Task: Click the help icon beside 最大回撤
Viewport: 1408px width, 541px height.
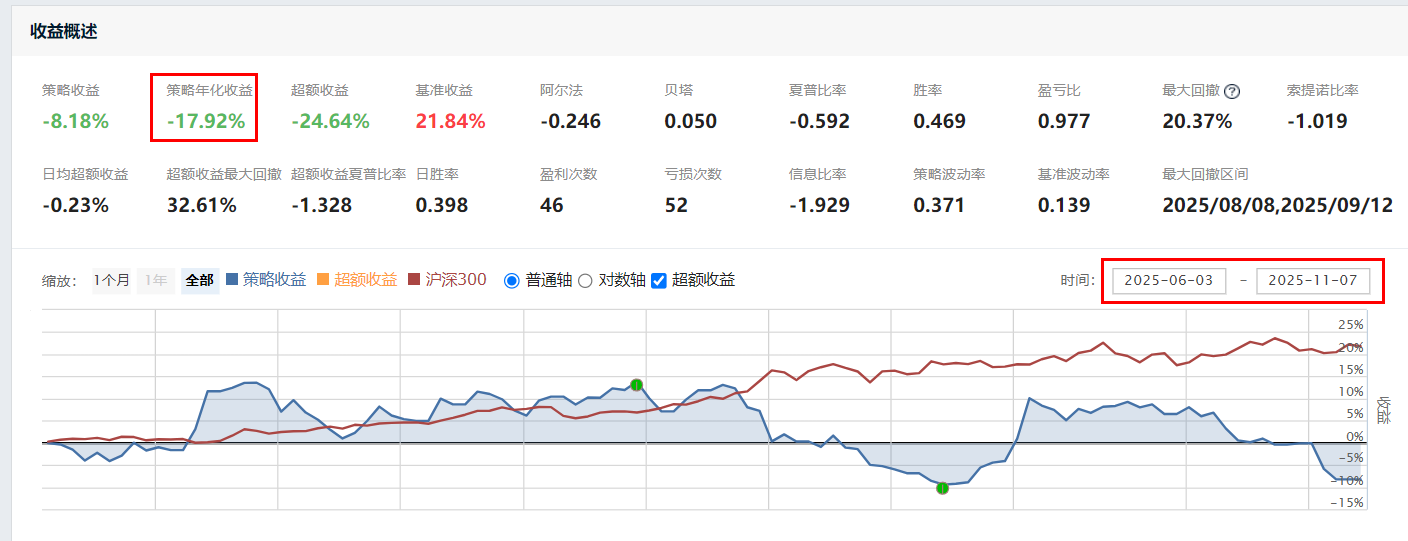Action: click(1232, 91)
